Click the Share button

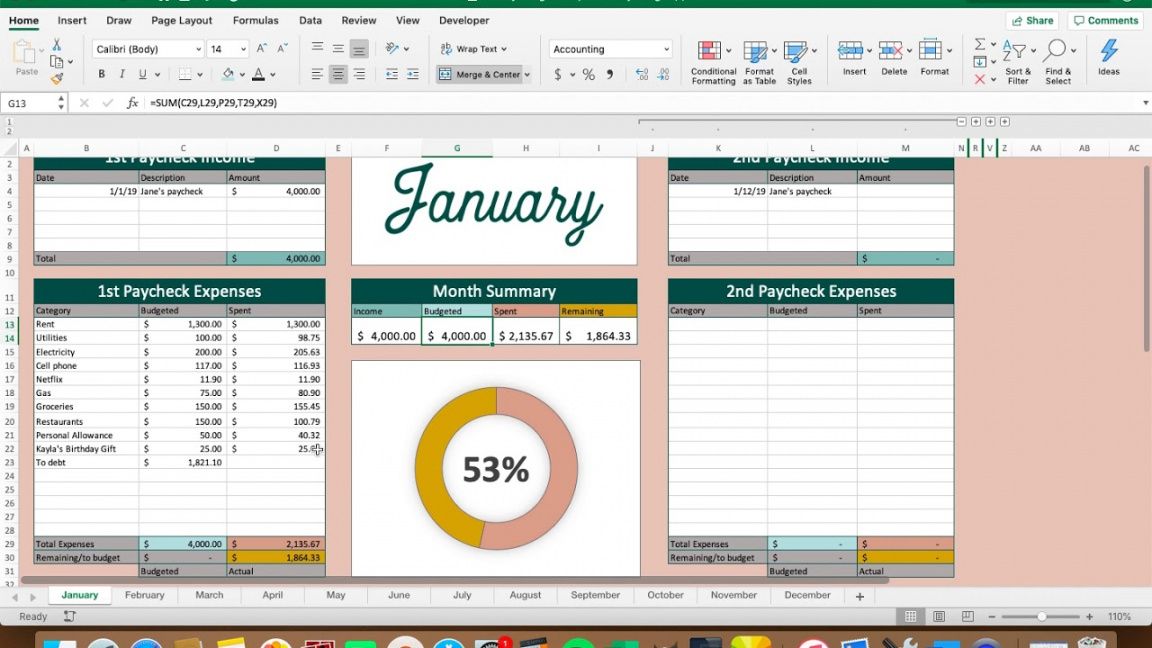click(1032, 20)
